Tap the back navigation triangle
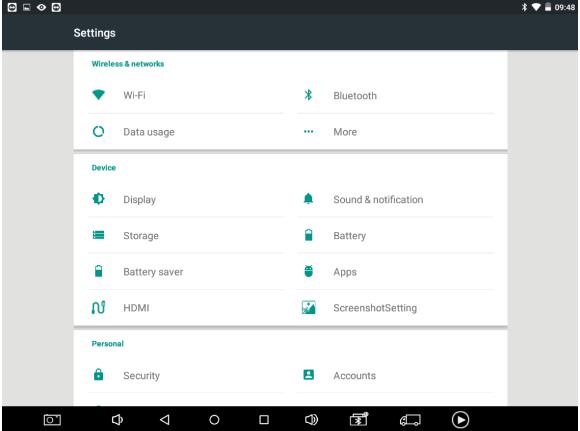 point(165,420)
